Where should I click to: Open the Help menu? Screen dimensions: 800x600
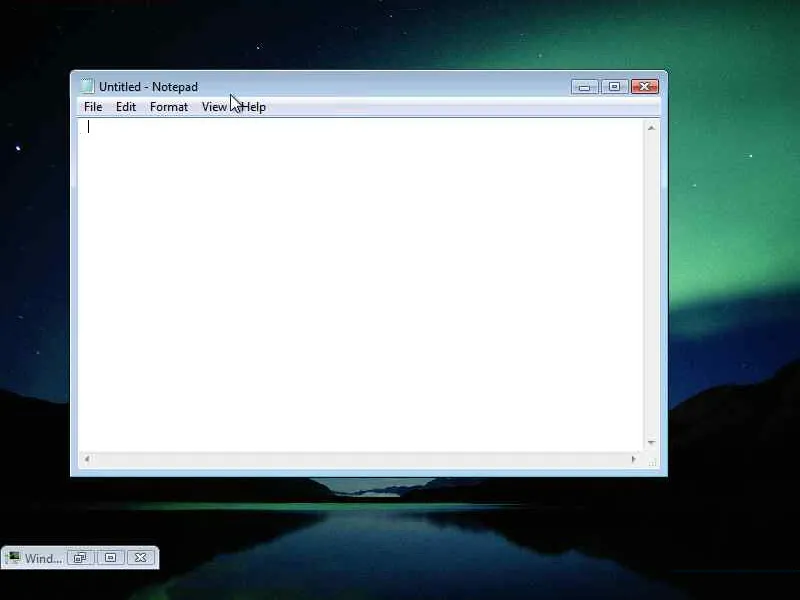pos(254,107)
